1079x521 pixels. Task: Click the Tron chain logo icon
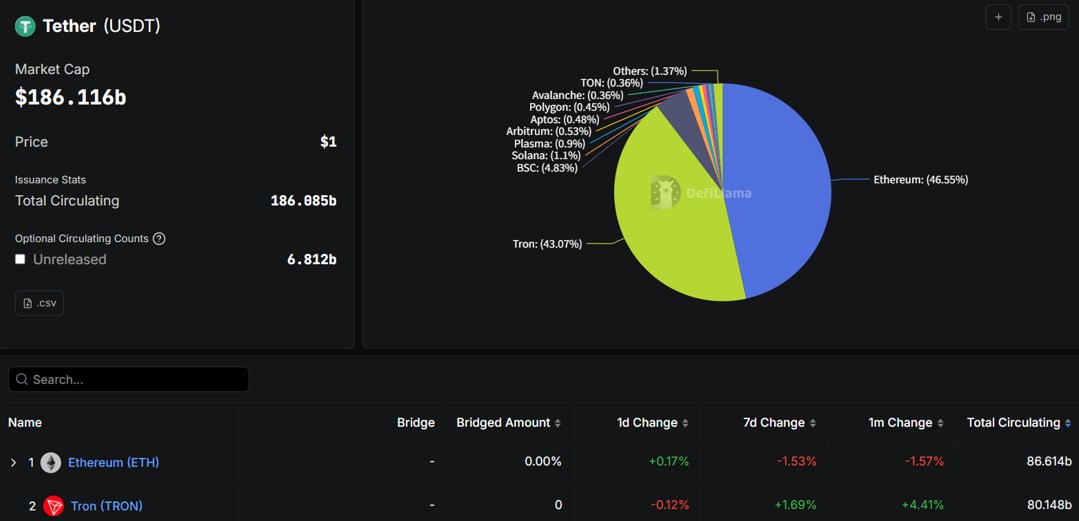[53, 506]
